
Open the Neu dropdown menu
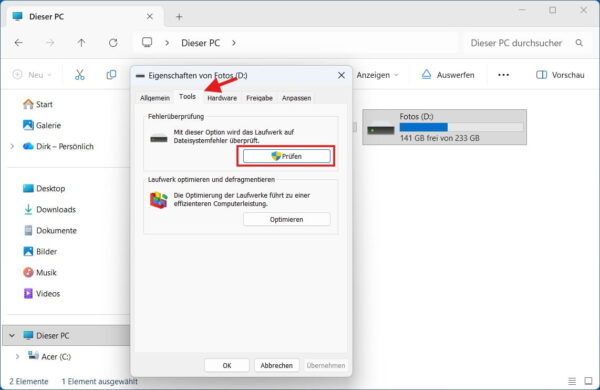click(x=33, y=75)
